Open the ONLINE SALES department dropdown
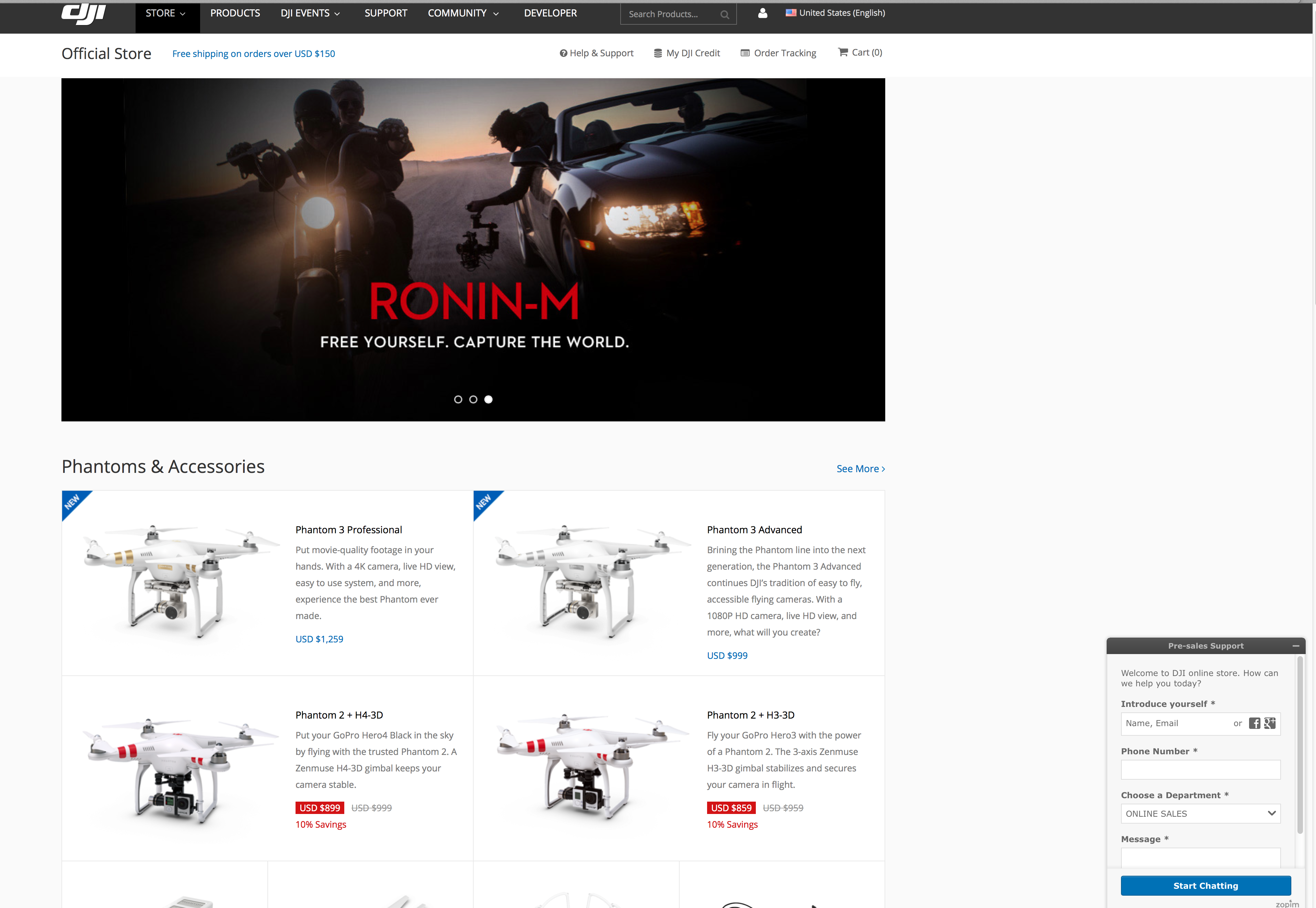The width and height of the screenshot is (1316, 908). pyautogui.click(x=1201, y=814)
